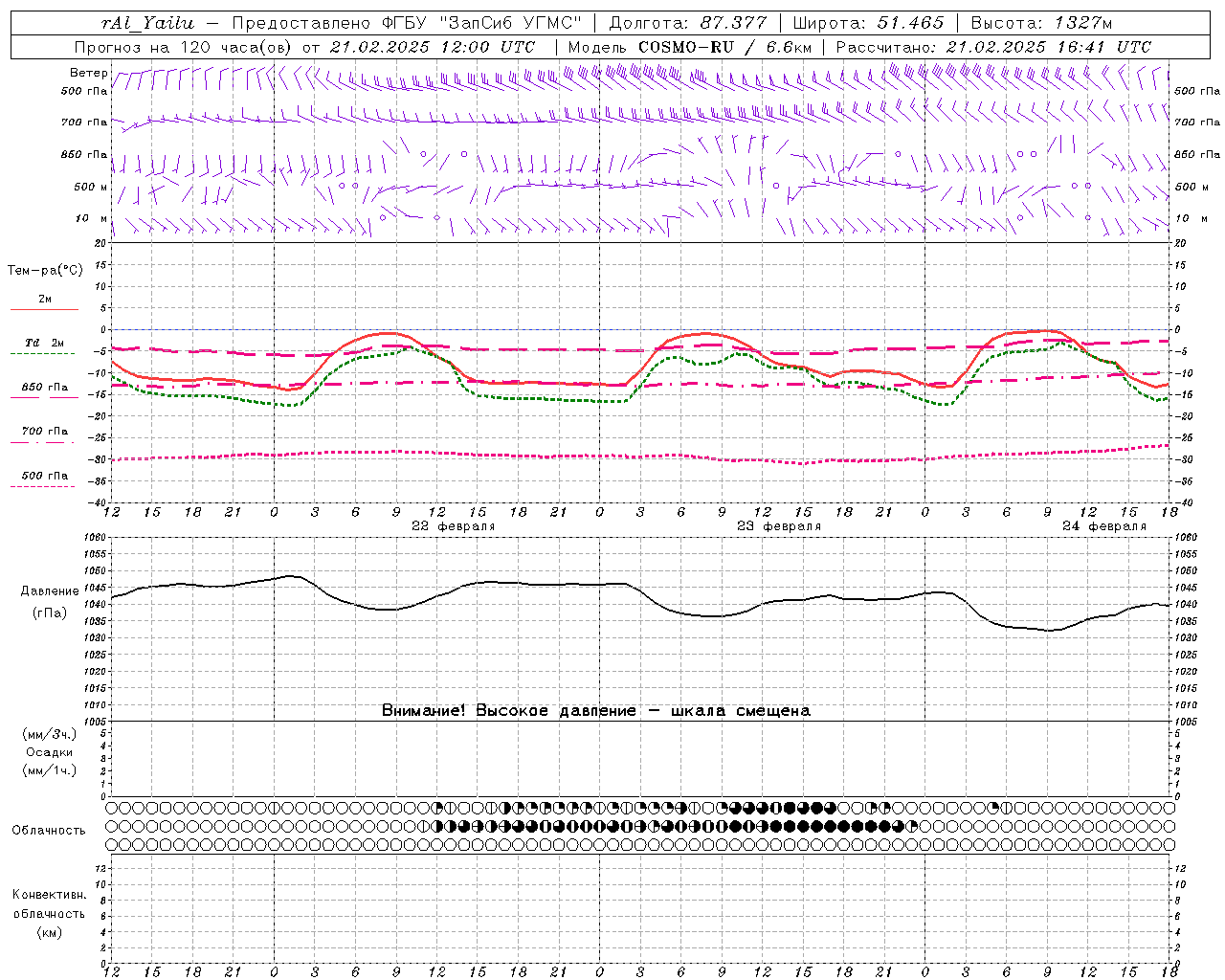This screenshot has height=980, width=1225.
Task: Click the "Давление" pressure panel label
Action: point(50,591)
